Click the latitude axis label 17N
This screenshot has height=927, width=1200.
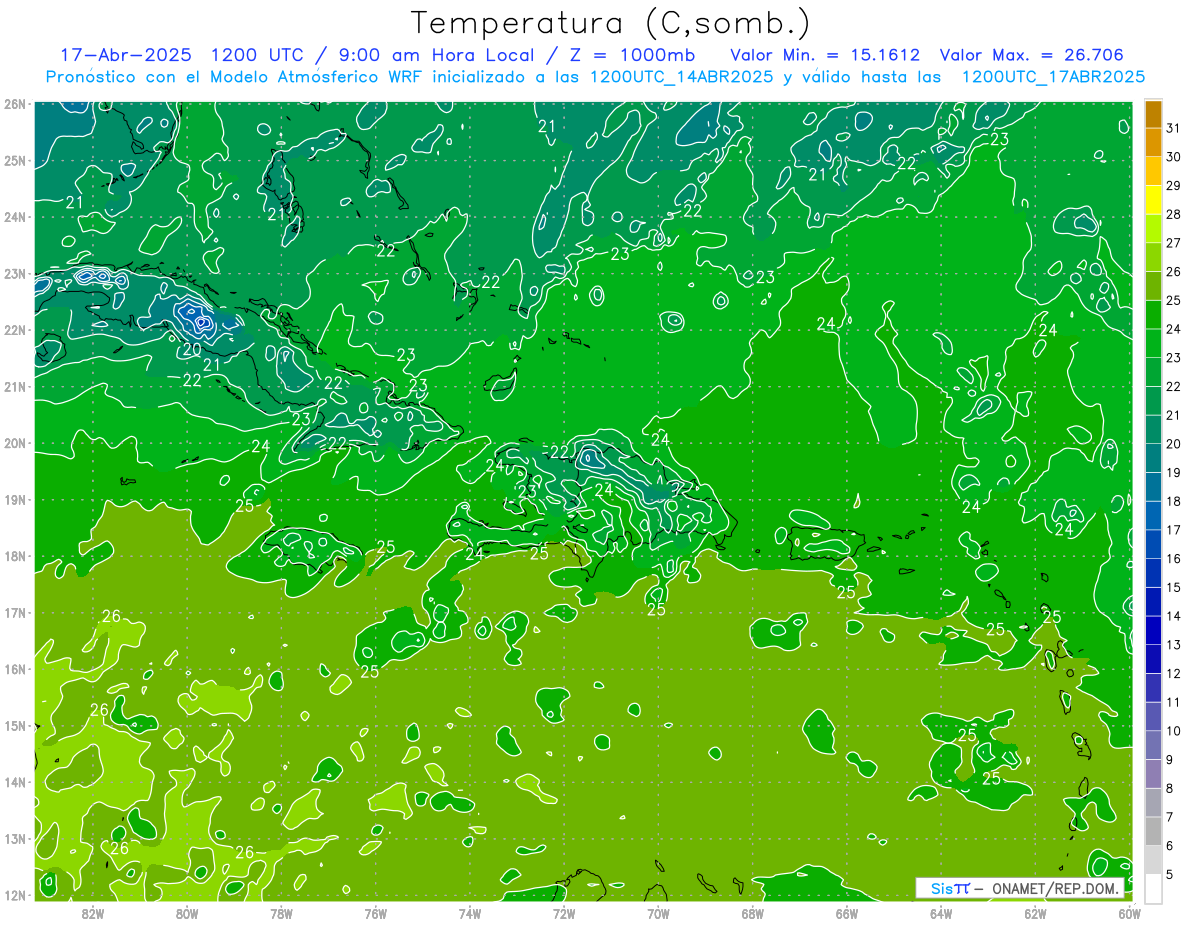(14, 612)
